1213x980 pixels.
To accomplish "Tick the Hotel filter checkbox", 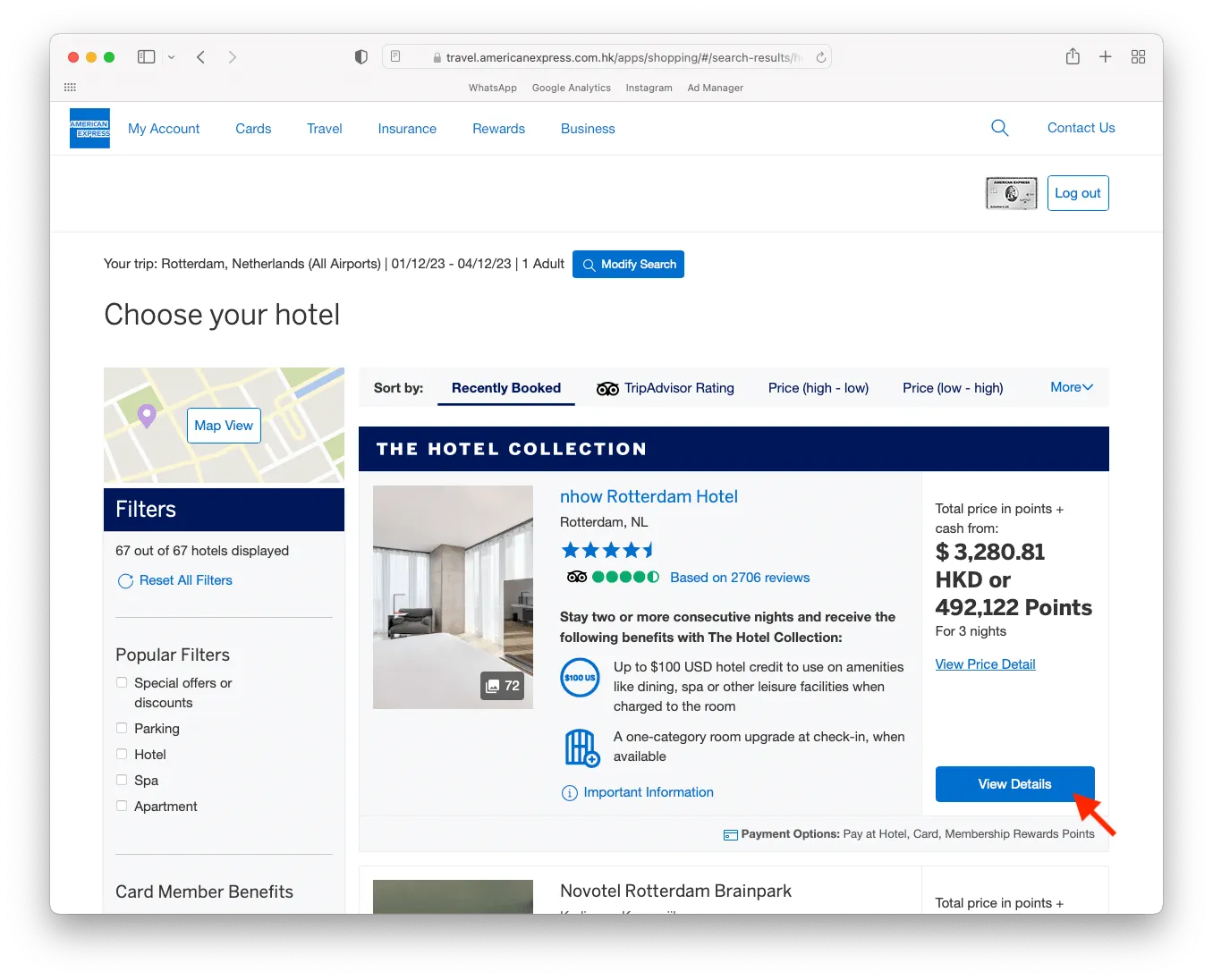I will pos(122,754).
